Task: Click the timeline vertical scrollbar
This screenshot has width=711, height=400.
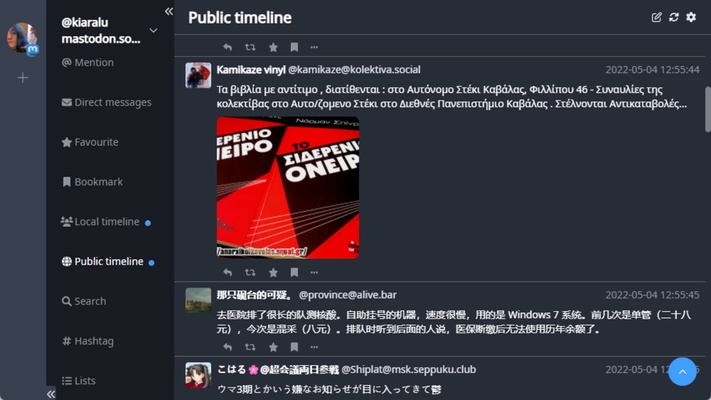Action: 707,109
